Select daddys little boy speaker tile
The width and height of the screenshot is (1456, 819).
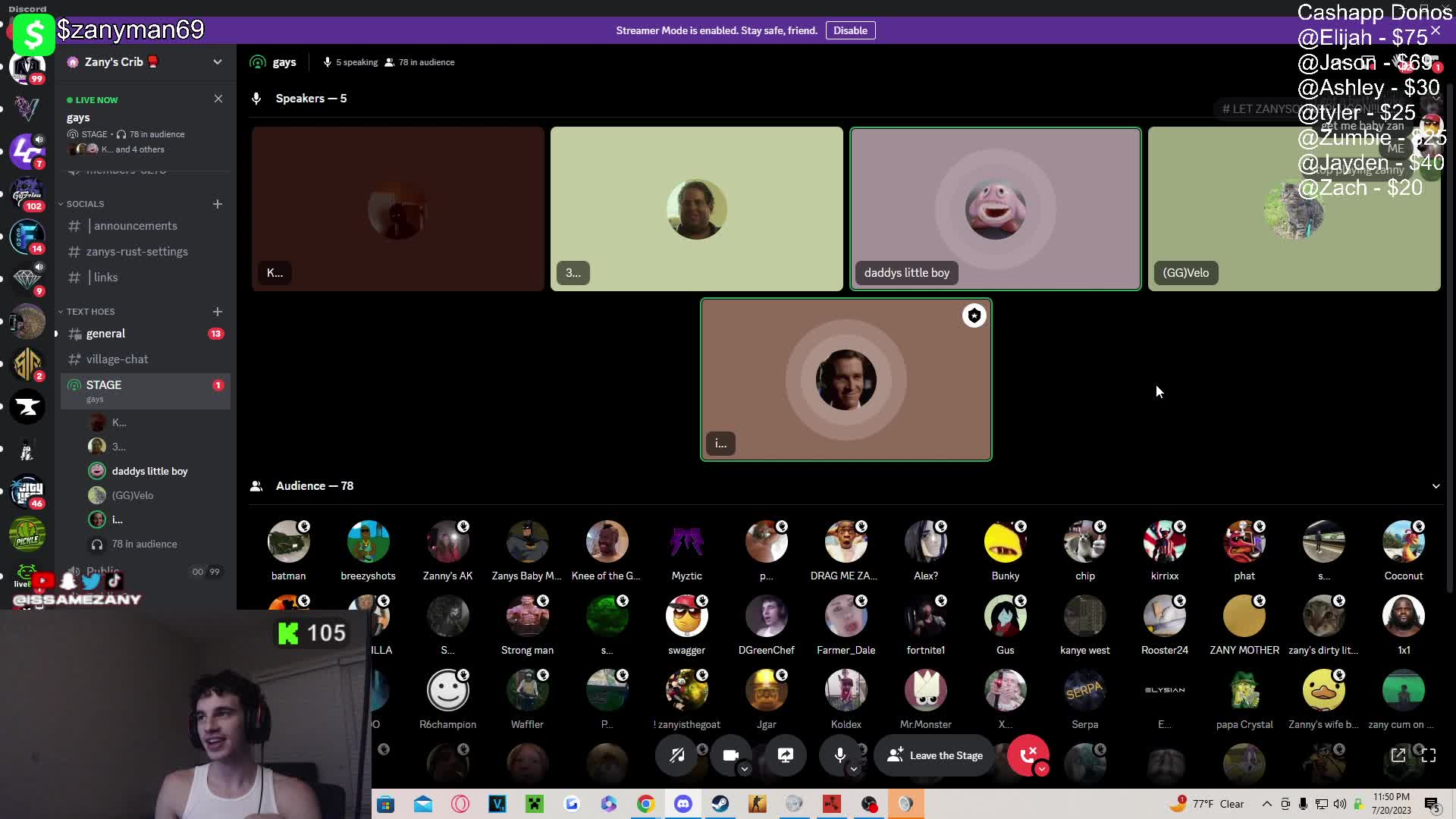coord(995,209)
